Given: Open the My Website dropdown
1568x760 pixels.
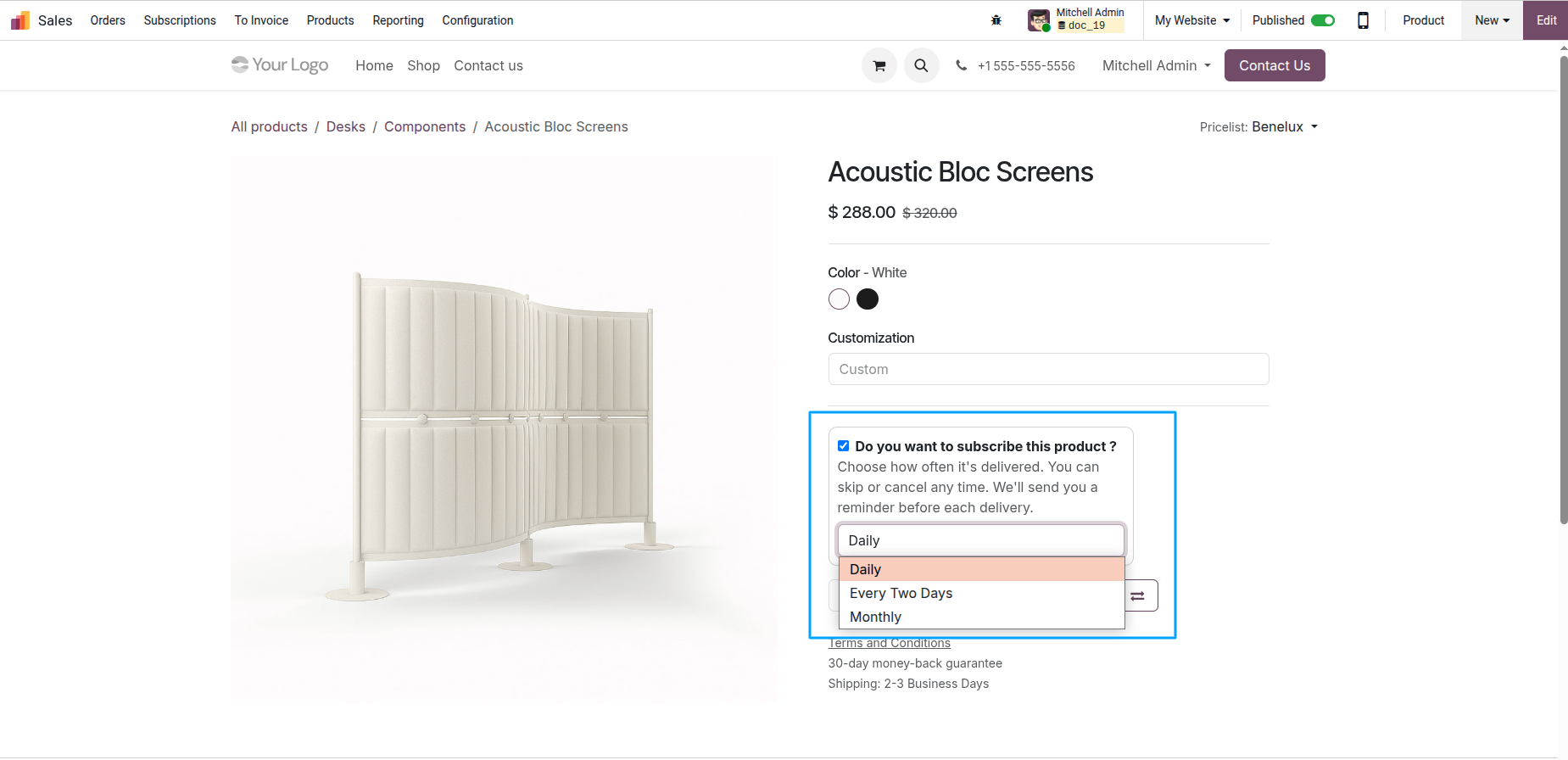Looking at the screenshot, I should click(1191, 20).
